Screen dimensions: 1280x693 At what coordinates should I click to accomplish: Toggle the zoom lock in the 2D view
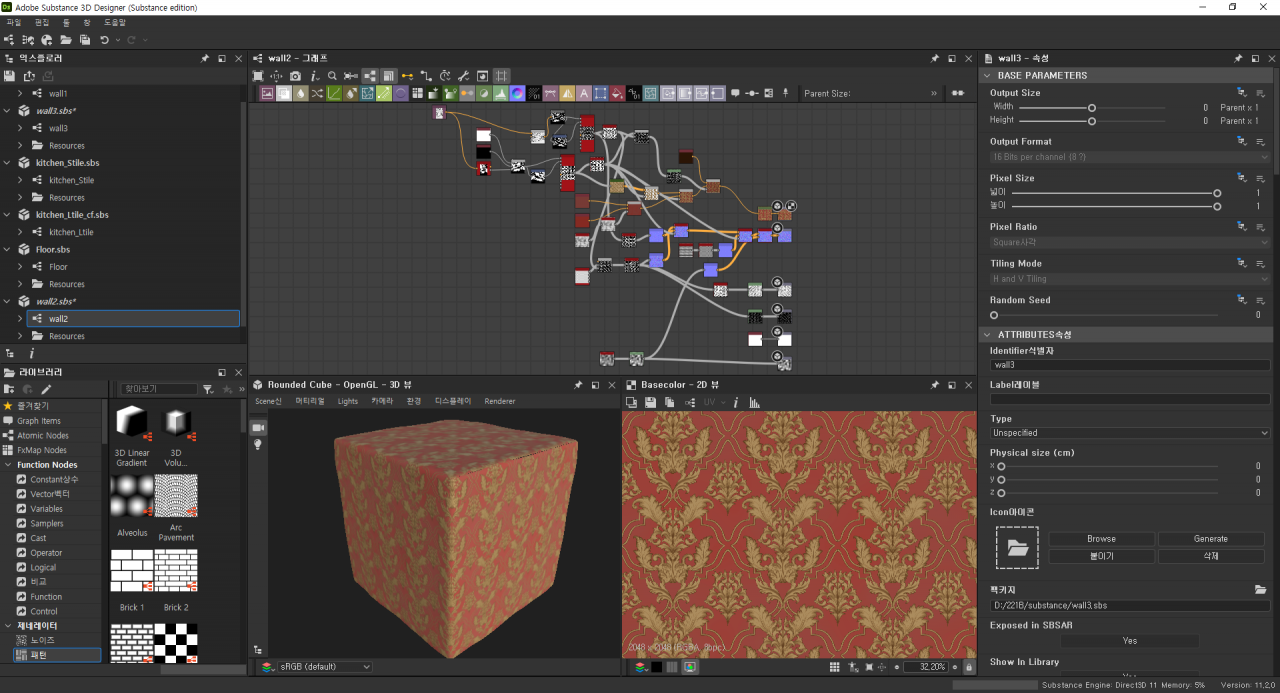point(968,667)
